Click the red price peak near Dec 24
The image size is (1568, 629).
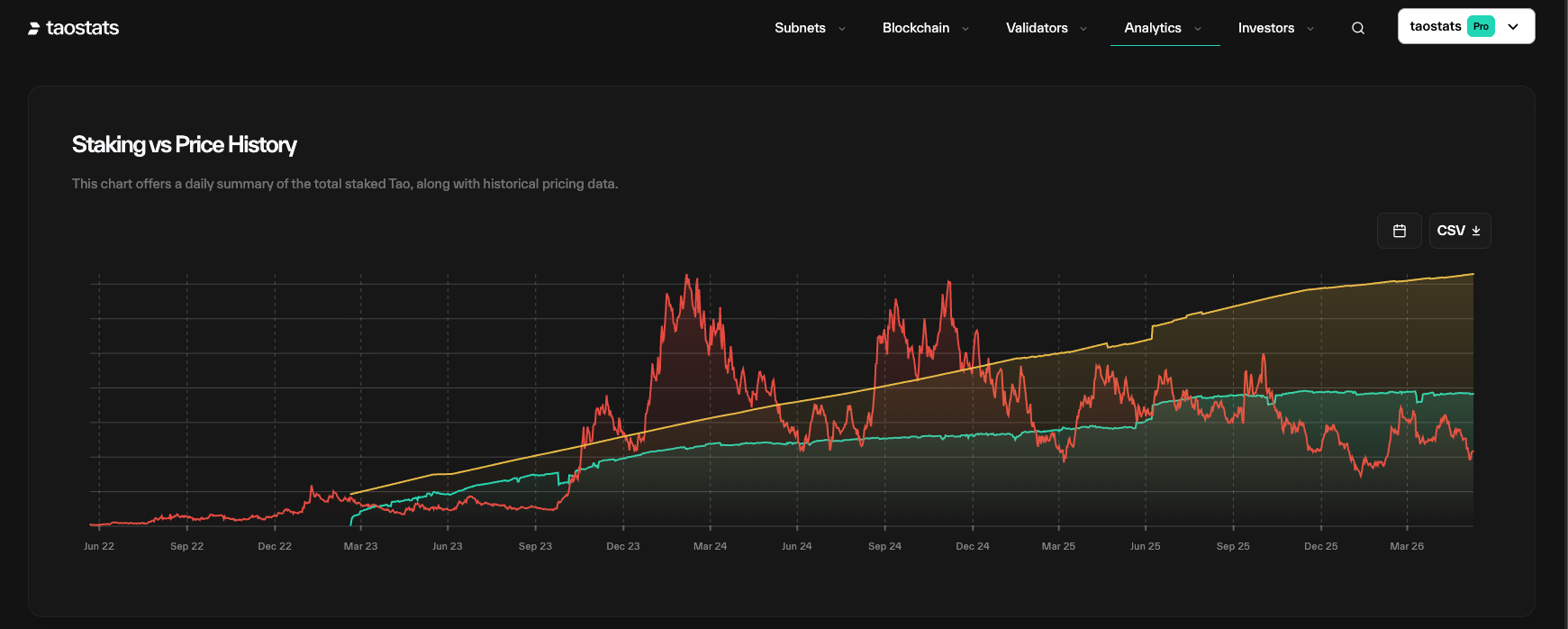tap(949, 282)
